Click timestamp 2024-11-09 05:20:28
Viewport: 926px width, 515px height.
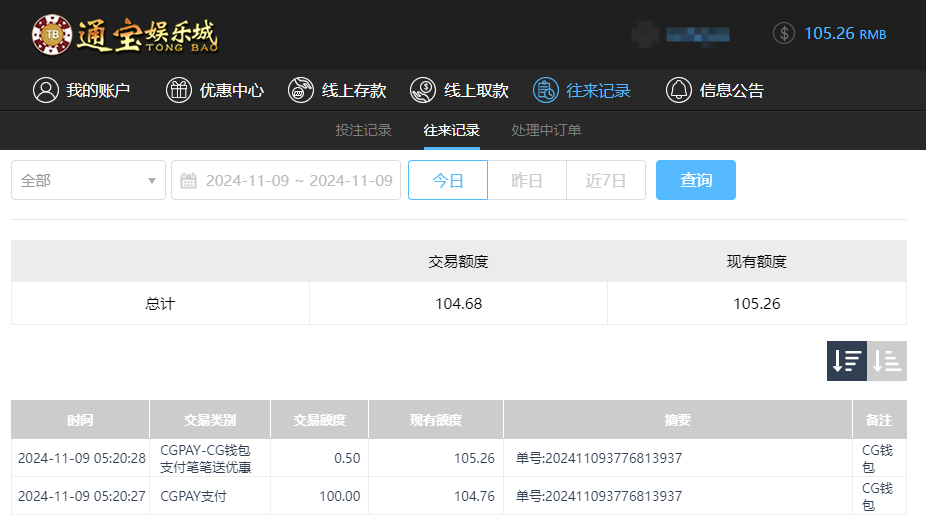pos(81,458)
